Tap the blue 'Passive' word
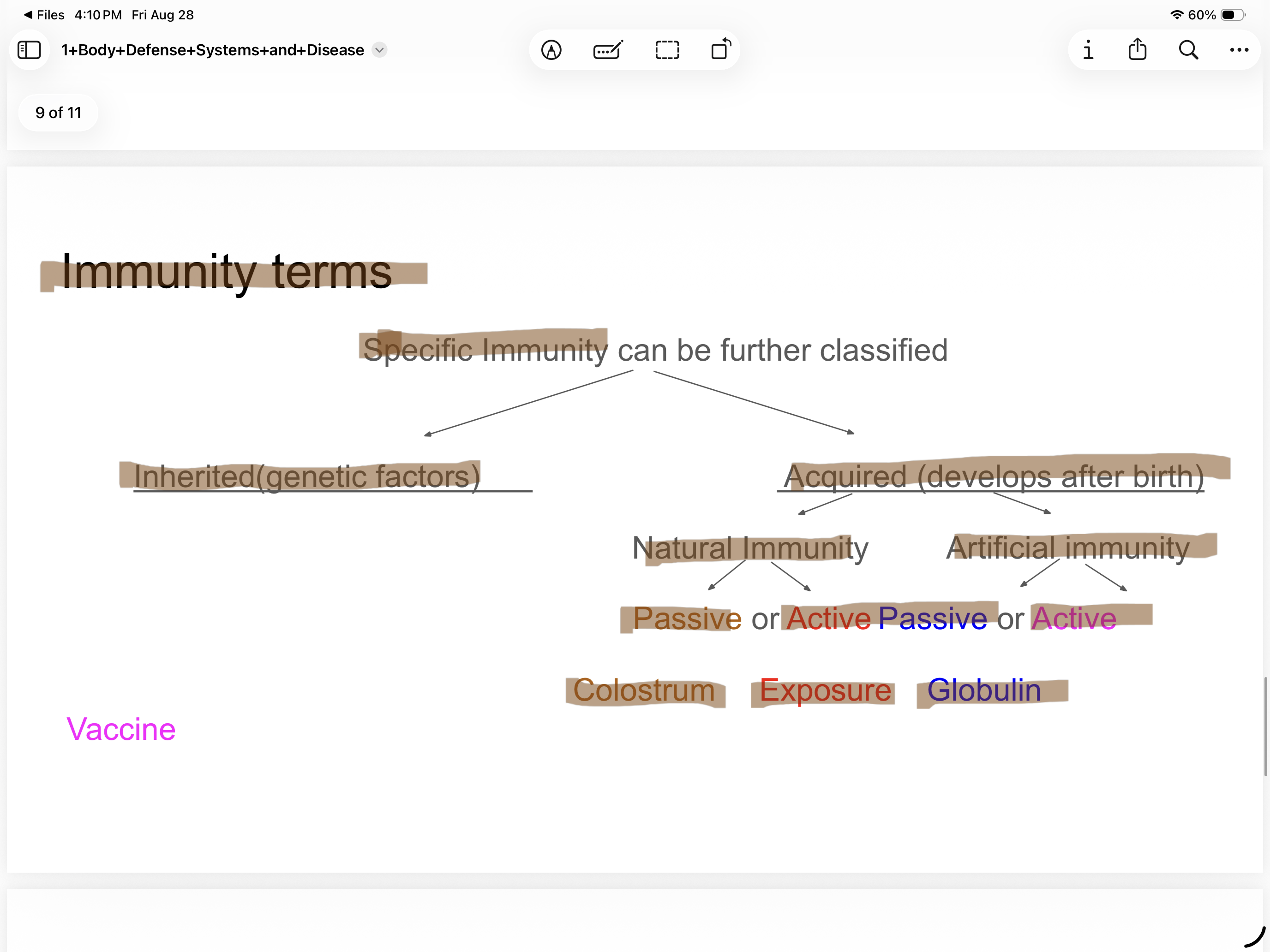This screenshot has height=952, width=1270. coord(932,618)
